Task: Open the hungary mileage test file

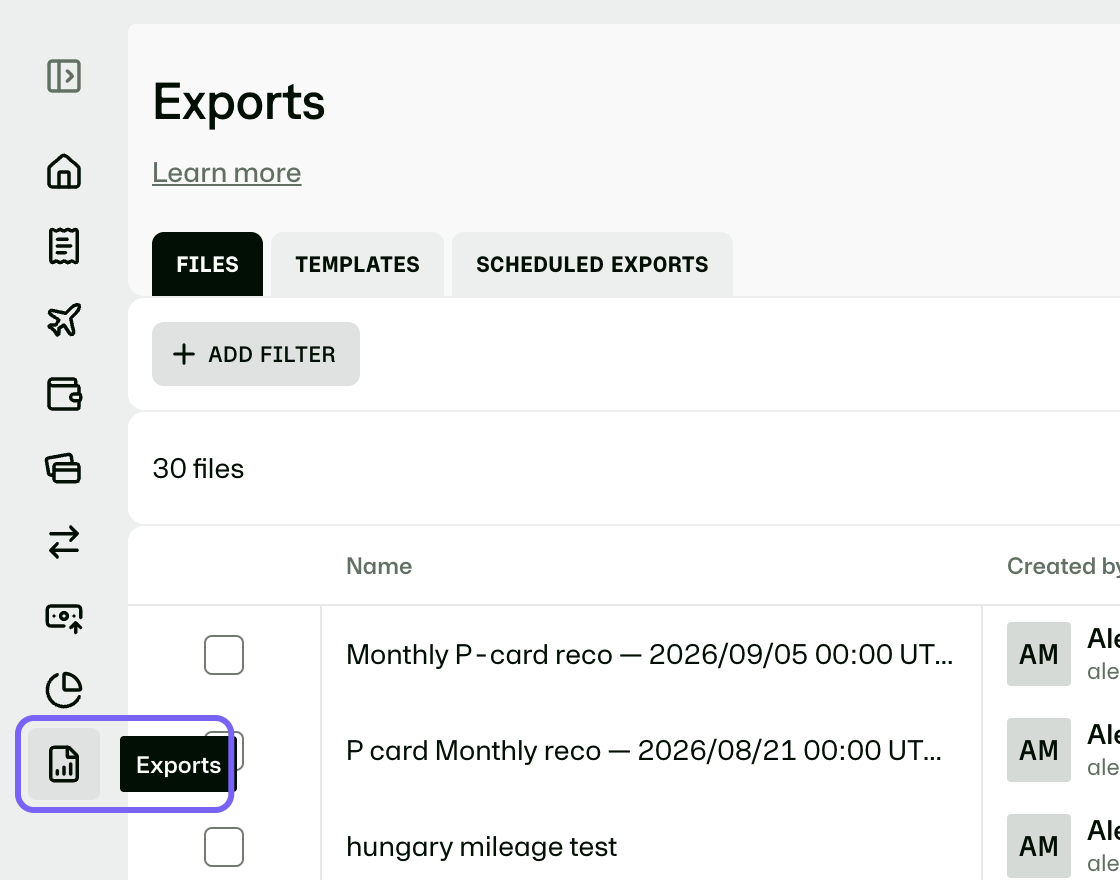Action: (481, 846)
